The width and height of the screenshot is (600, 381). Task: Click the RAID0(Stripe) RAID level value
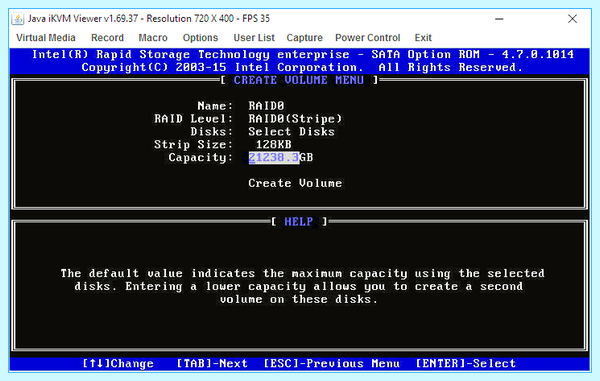click(x=295, y=119)
